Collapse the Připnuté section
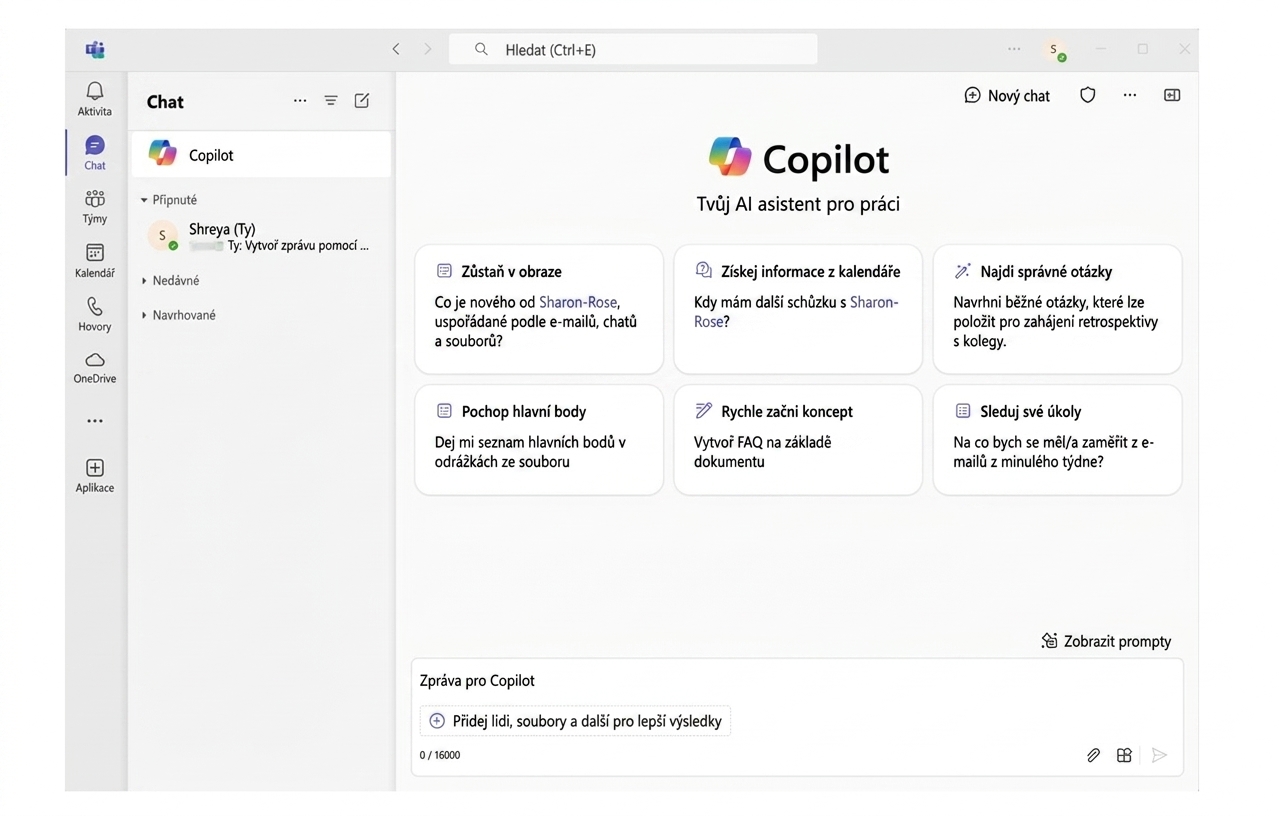 point(170,200)
